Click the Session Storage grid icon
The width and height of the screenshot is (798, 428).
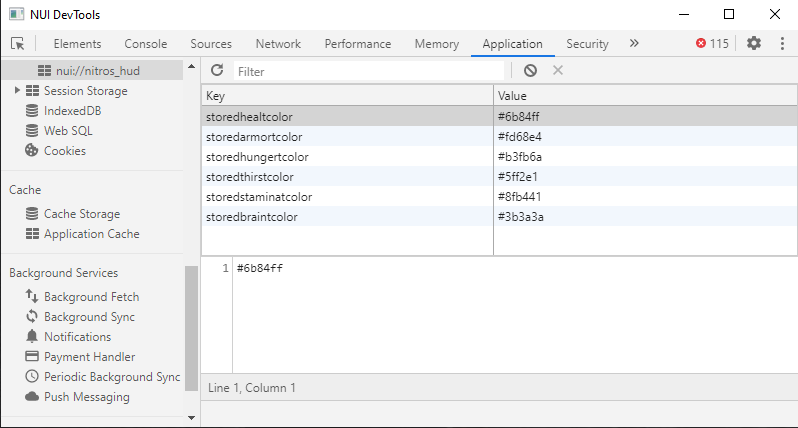click(32, 91)
